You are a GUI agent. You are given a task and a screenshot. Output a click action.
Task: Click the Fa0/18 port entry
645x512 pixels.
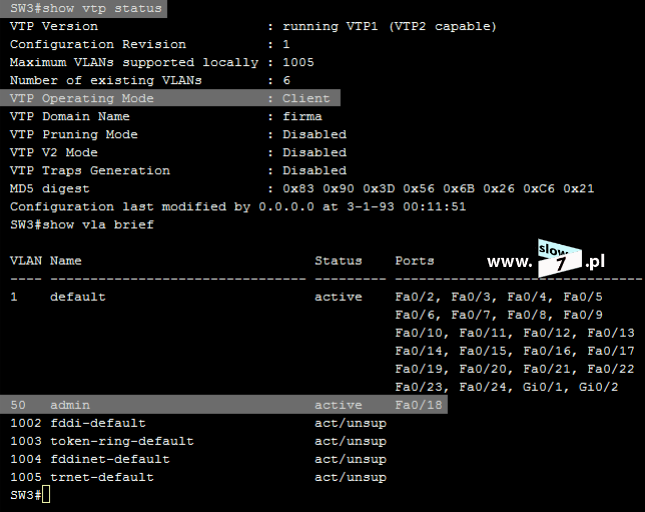pyautogui.click(x=418, y=405)
